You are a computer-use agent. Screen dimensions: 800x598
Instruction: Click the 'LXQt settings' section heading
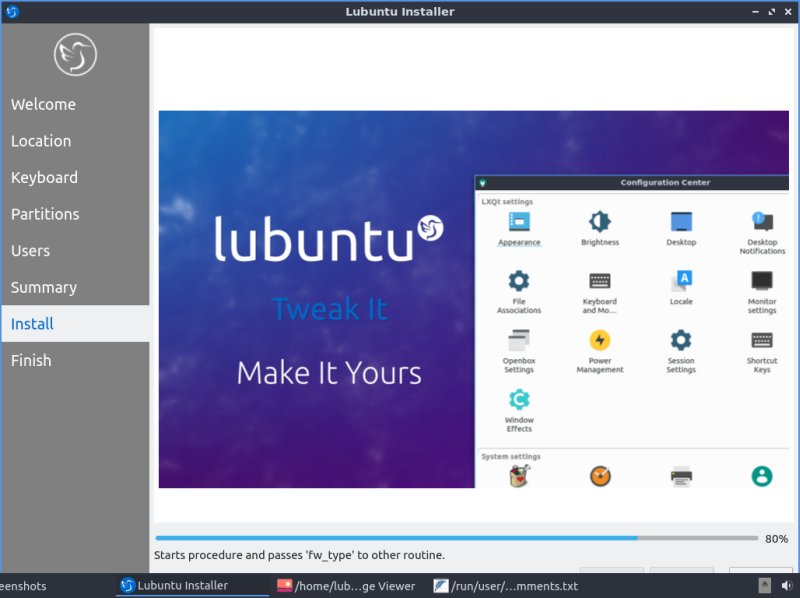coord(507,202)
